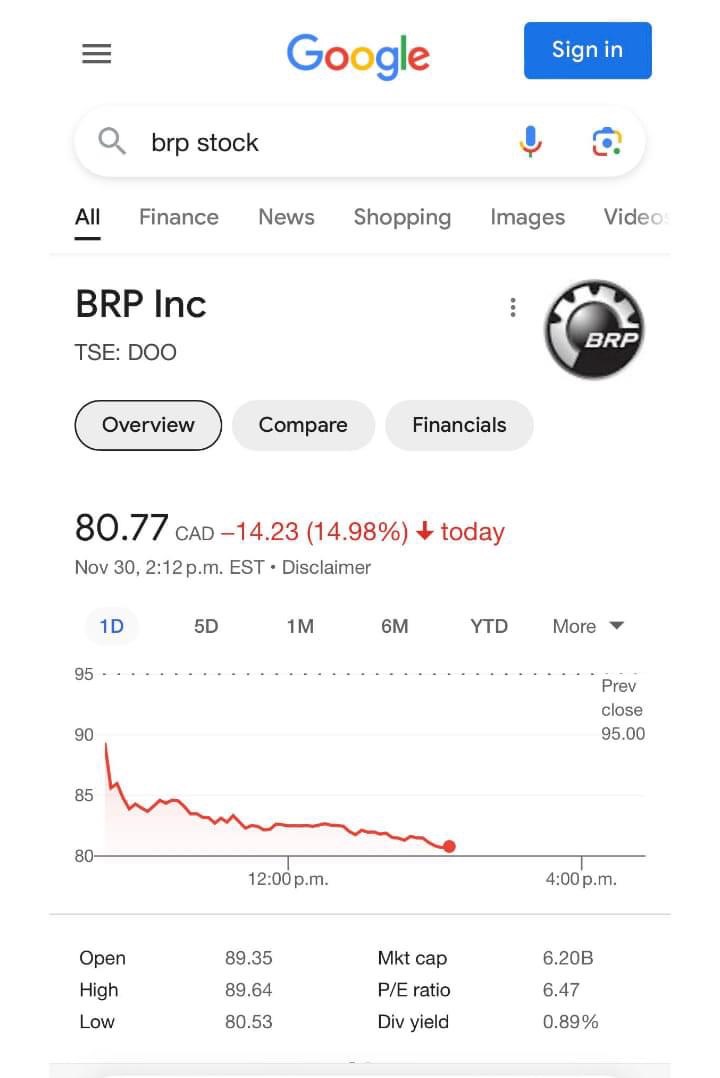Open the hamburger menu
The height and width of the screenshot is (1078, 720).
(x=96, y=53)
